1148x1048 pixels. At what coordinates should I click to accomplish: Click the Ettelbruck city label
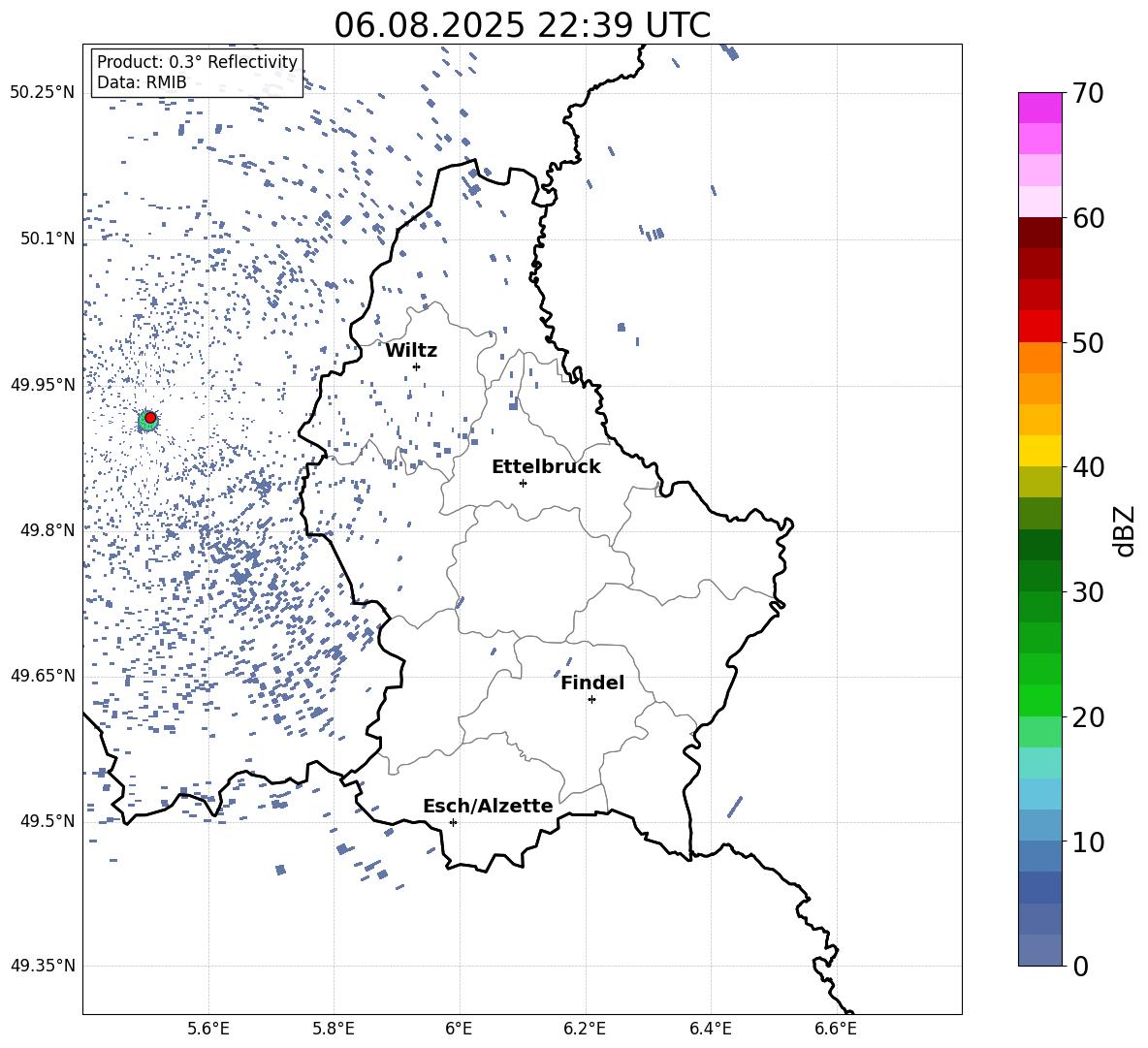tap(546, 467)
